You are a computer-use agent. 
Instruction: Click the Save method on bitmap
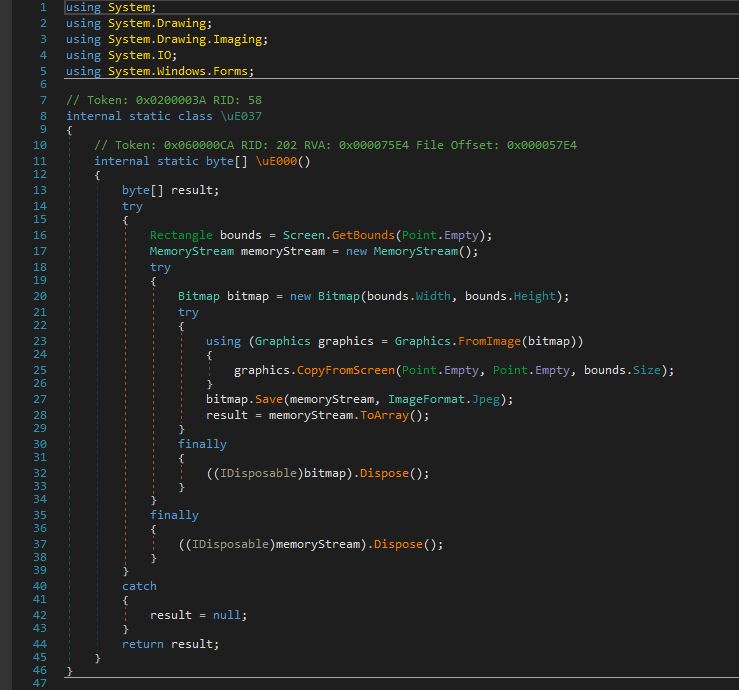[269, 399]
